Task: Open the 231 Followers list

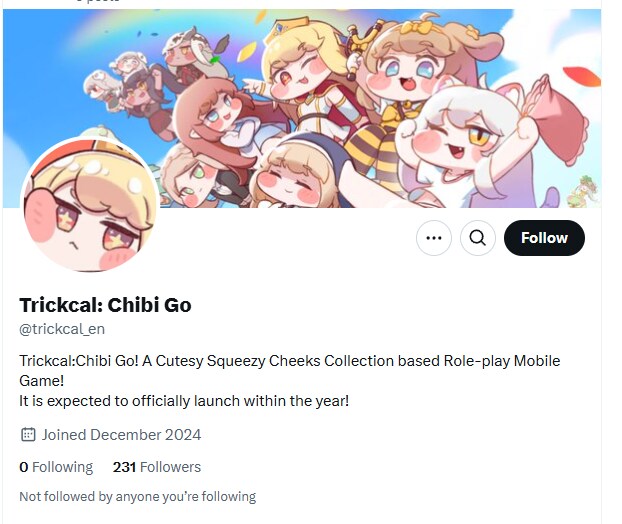Action: tap(157, 467)
